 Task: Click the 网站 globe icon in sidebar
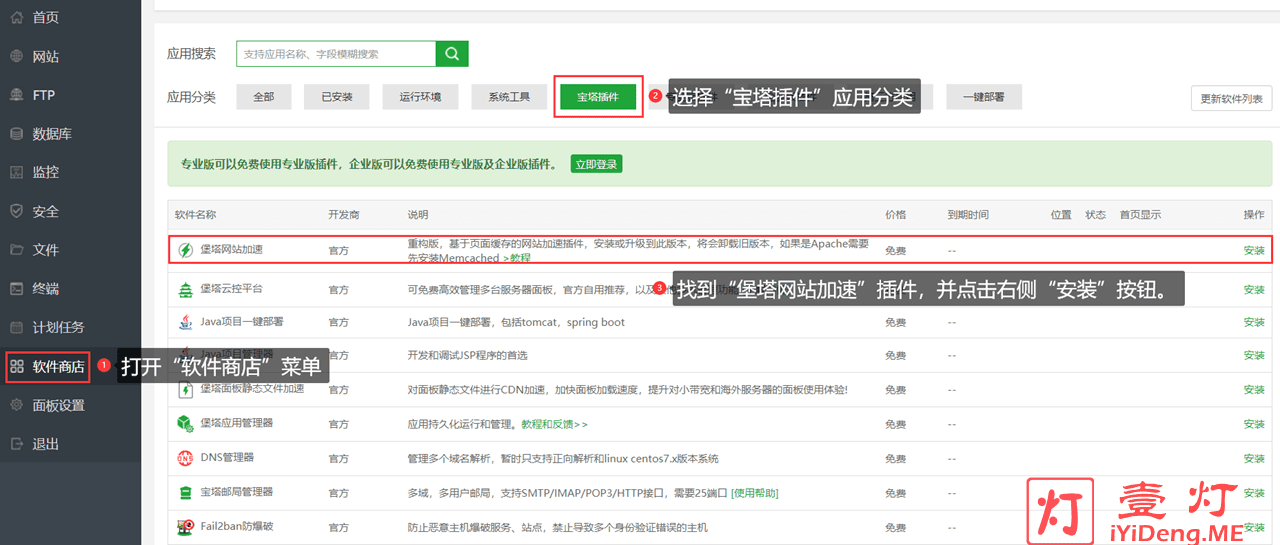pos(16,56)
